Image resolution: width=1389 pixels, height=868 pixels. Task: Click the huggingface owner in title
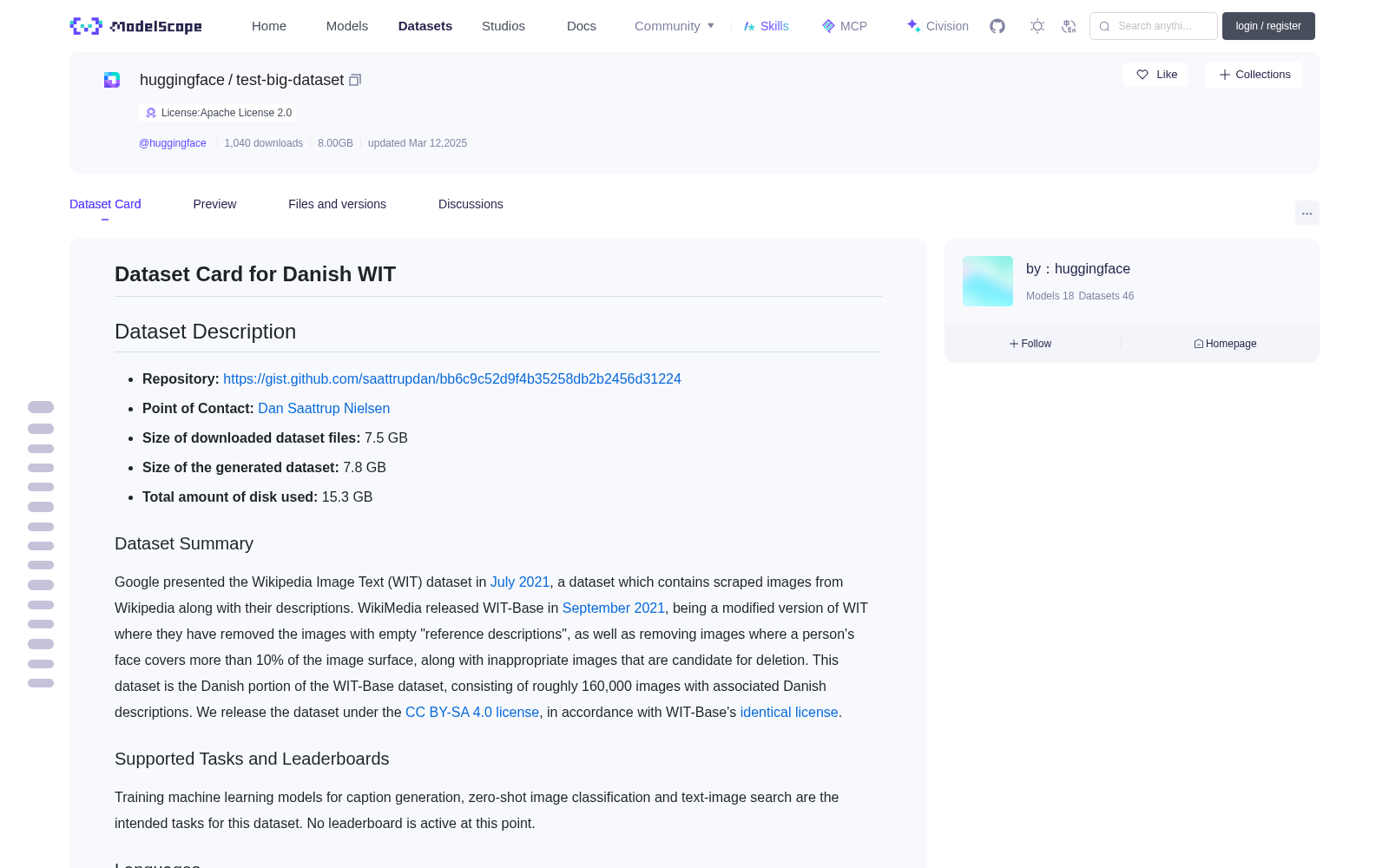tap(182, 80)
